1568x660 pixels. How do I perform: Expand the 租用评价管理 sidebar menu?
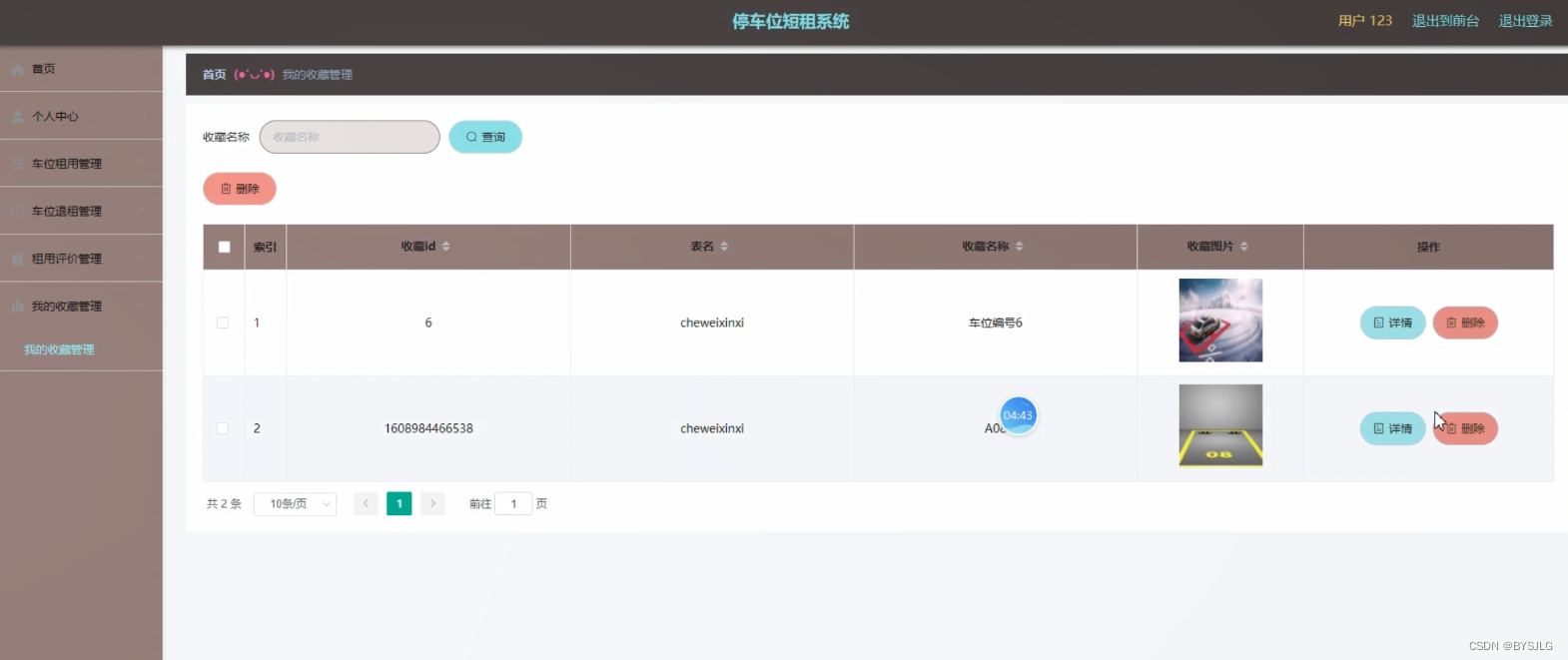[x=142, y=259]
